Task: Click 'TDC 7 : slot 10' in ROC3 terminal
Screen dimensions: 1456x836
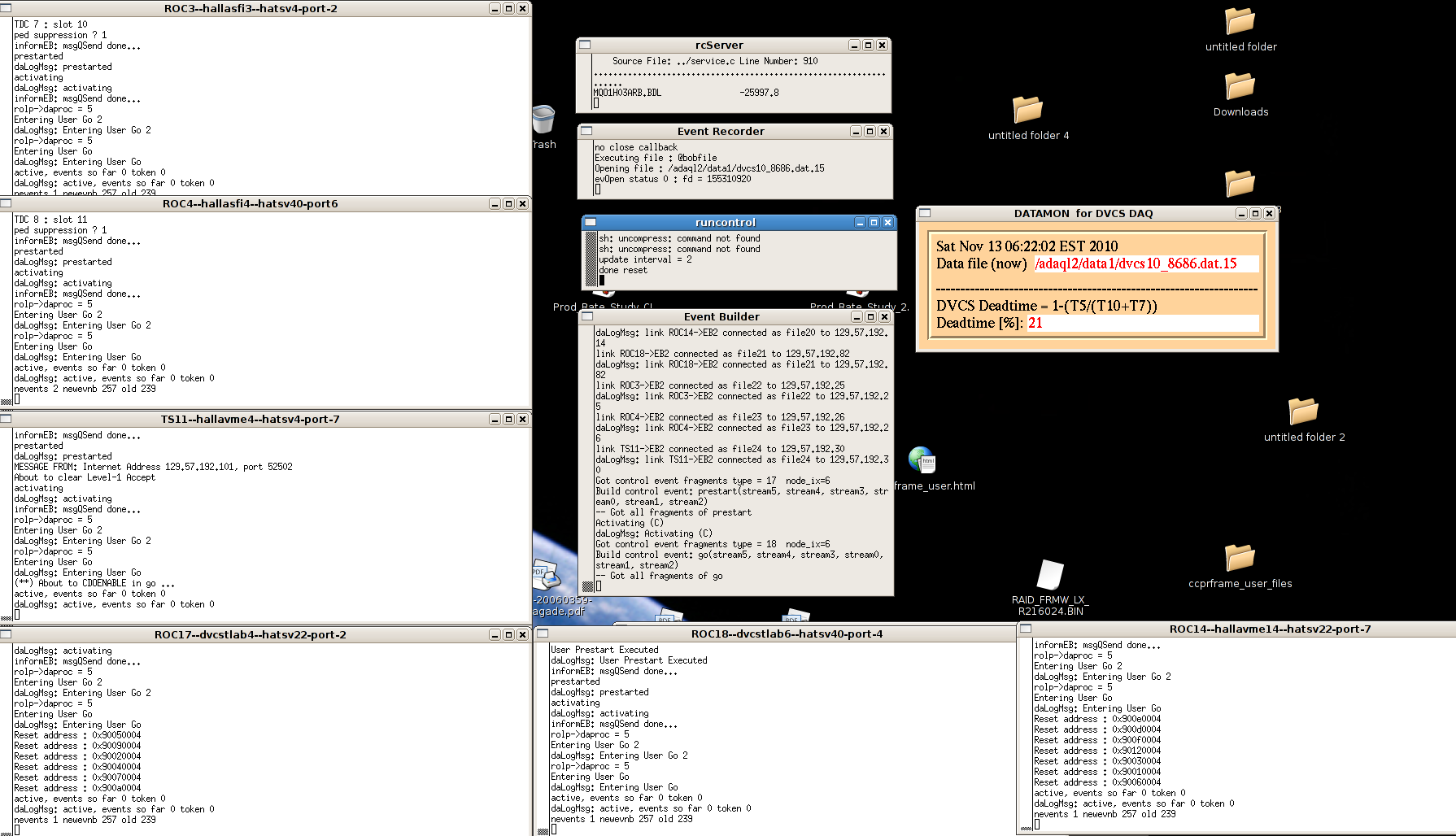Action: (x=50, y=24)
